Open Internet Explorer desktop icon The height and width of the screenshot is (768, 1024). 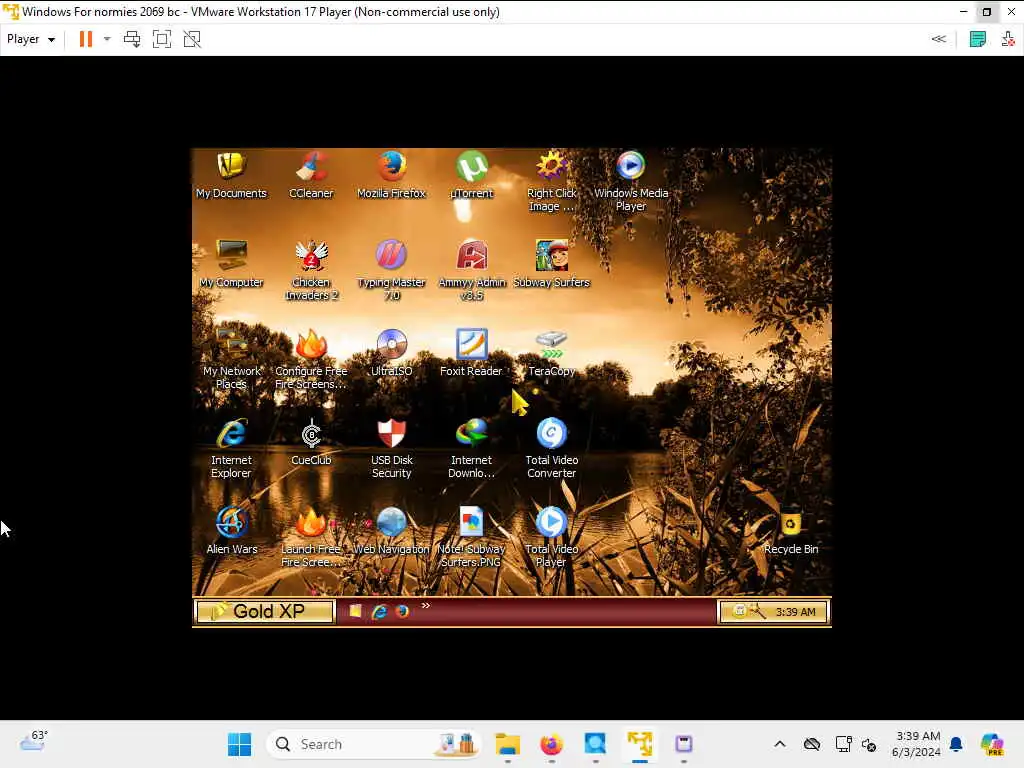(x=231, y=448)
